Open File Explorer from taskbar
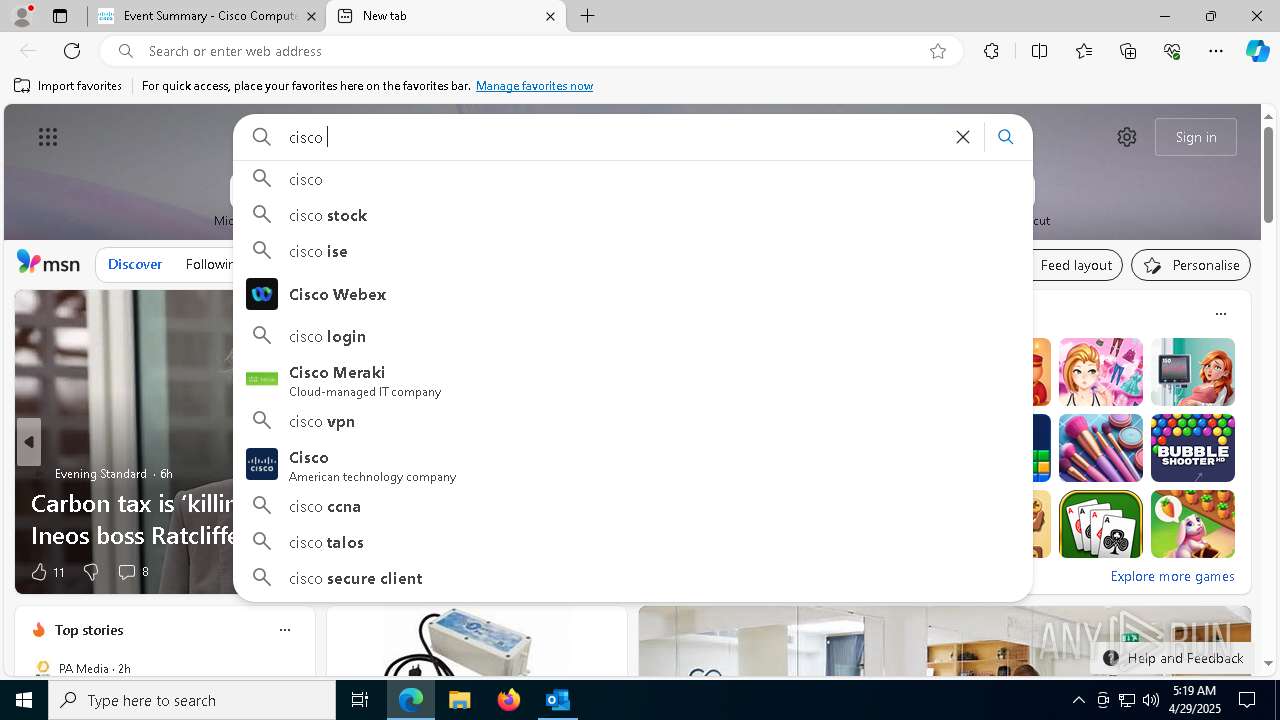 tap(459, 700)
